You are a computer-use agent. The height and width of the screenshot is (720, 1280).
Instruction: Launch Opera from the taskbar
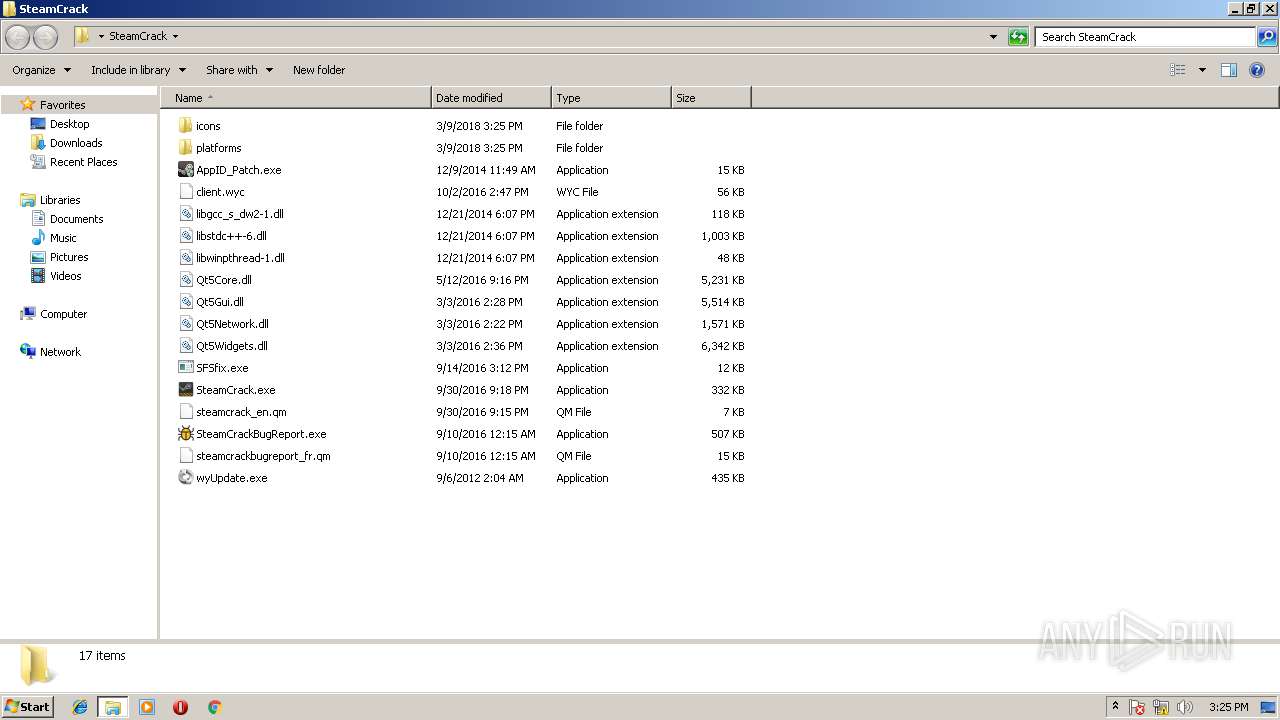click(180, 707)
